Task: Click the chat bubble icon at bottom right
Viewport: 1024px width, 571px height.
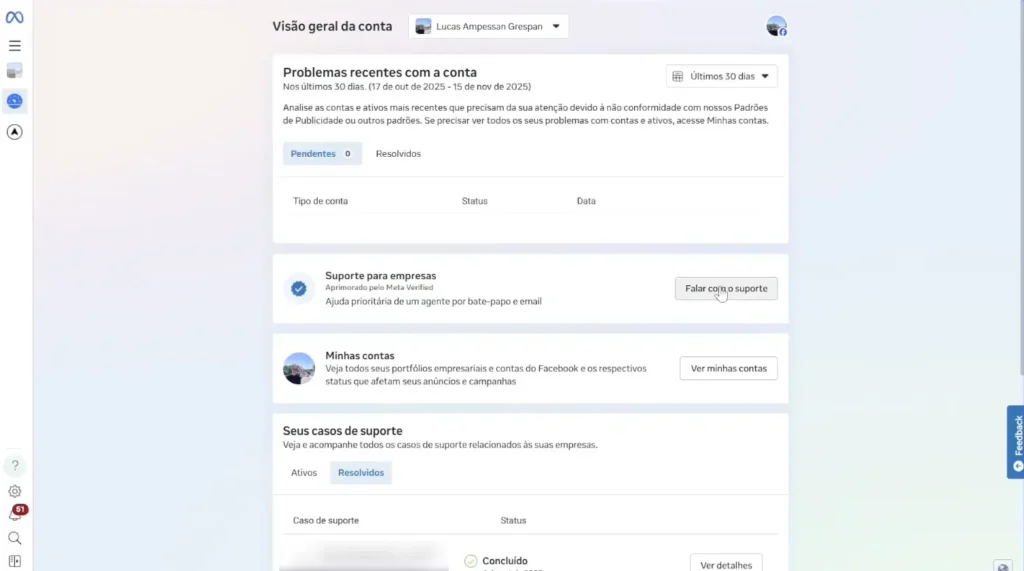Action: (1003, 566)
